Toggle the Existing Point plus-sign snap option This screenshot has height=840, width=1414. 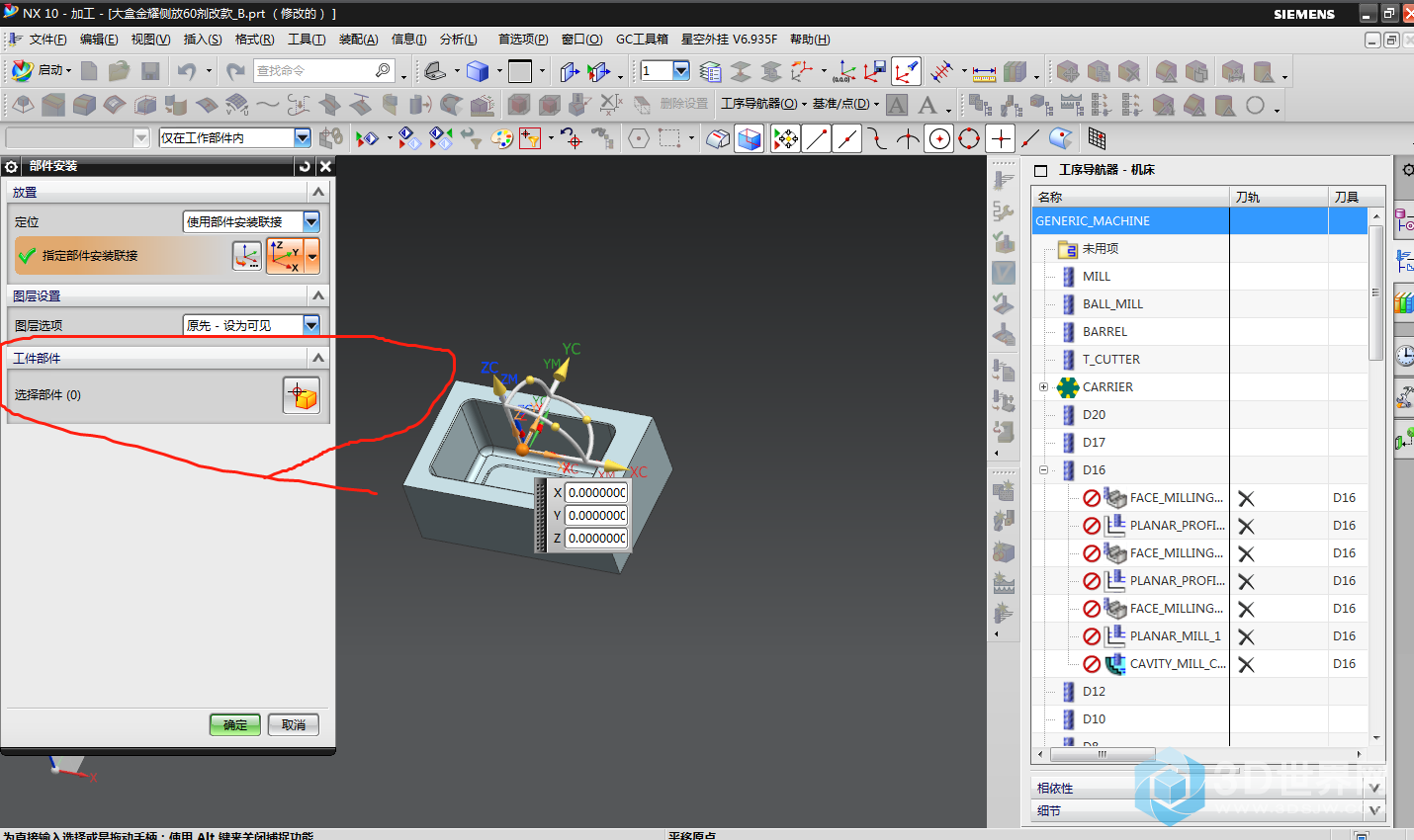(x=1001, y=138)
